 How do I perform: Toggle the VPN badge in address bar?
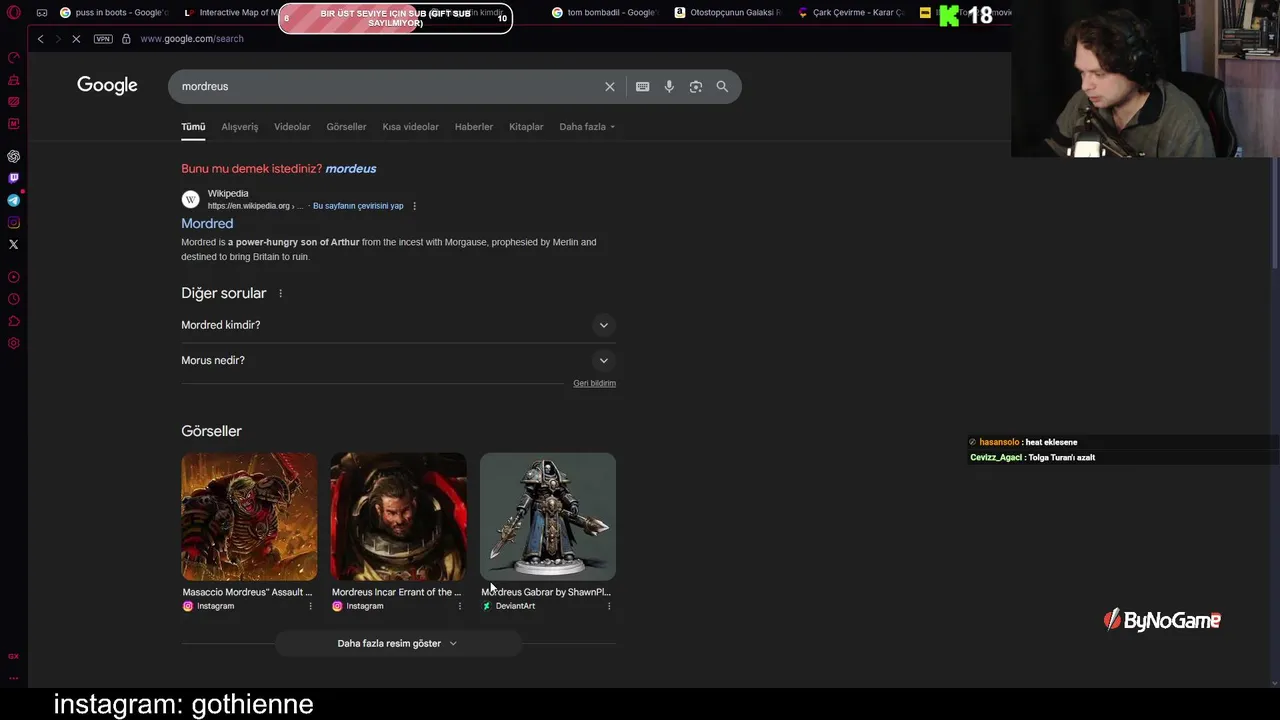(103, 39)
